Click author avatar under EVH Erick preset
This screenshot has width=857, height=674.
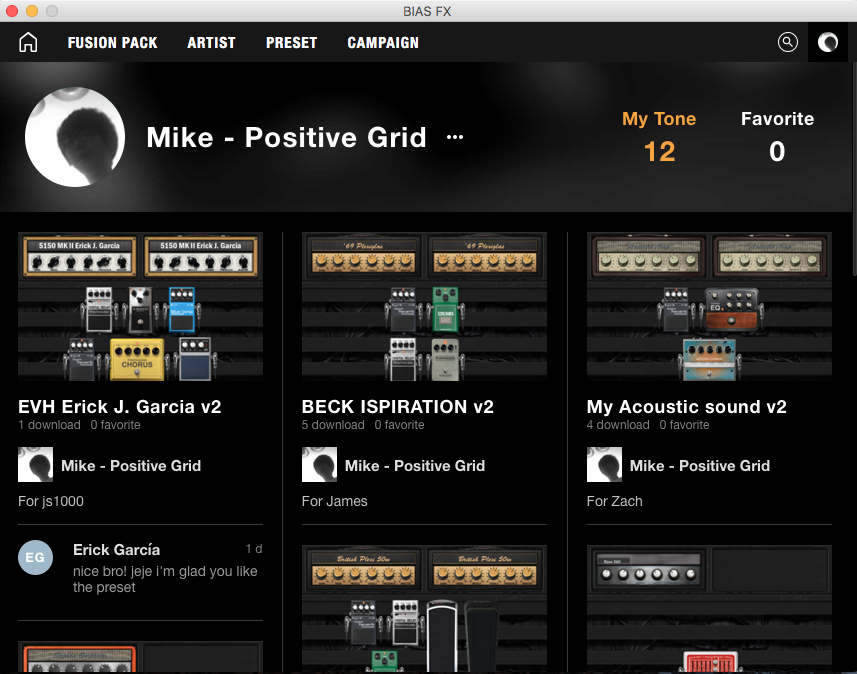[x=35, y=465]
